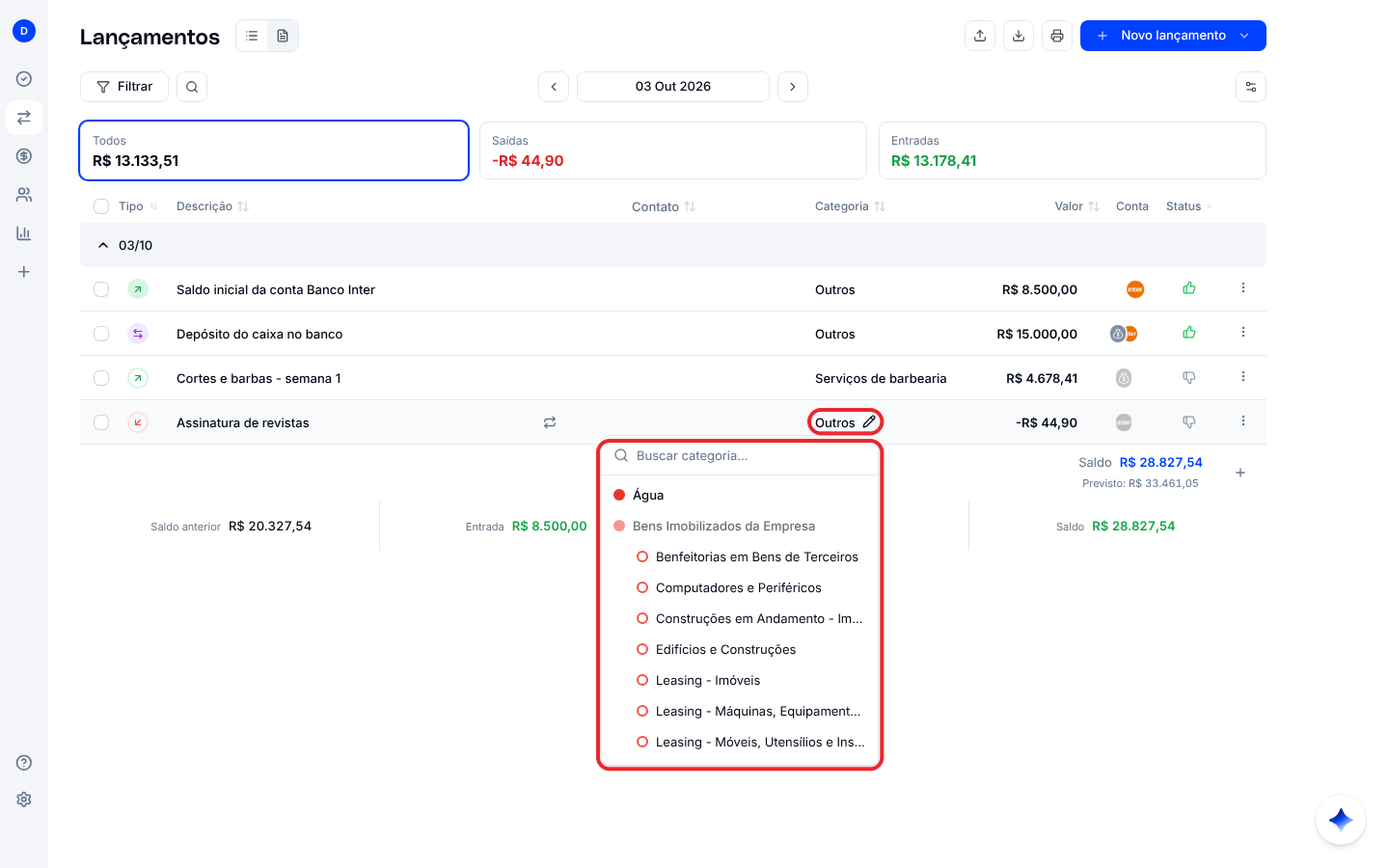
Task: Switch to the document view toggle
Action: (283, 36)
